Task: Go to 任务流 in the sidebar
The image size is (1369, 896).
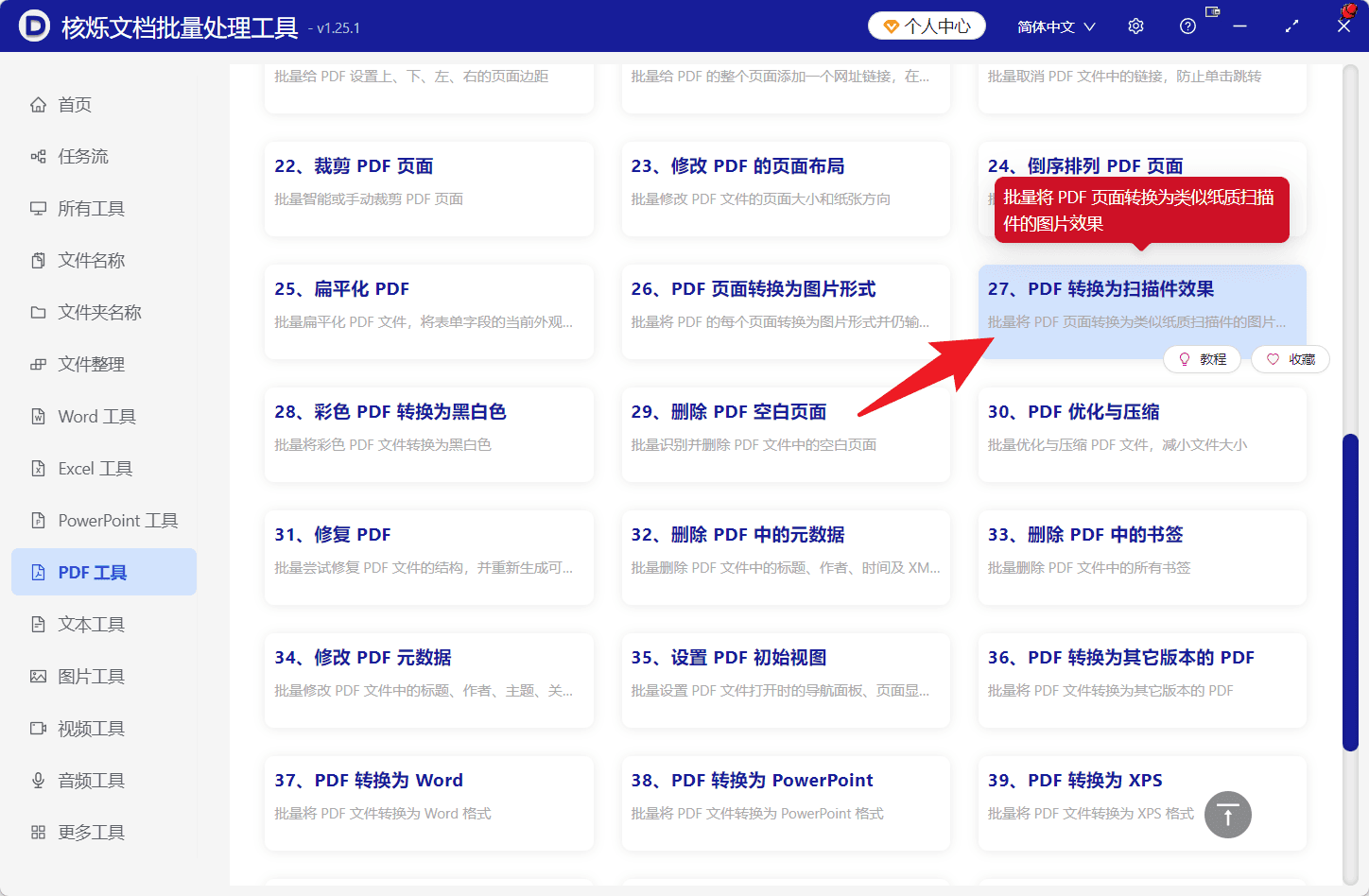Action: [x=104, y=157]
